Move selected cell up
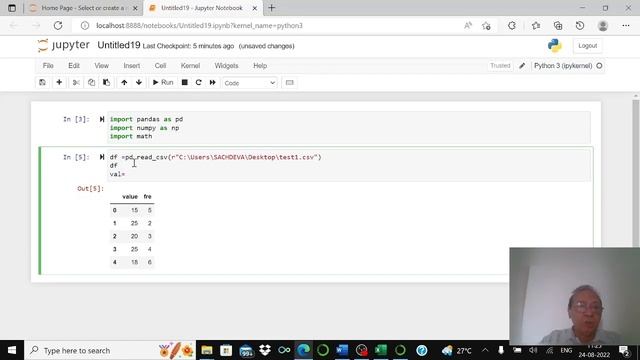 124,82
